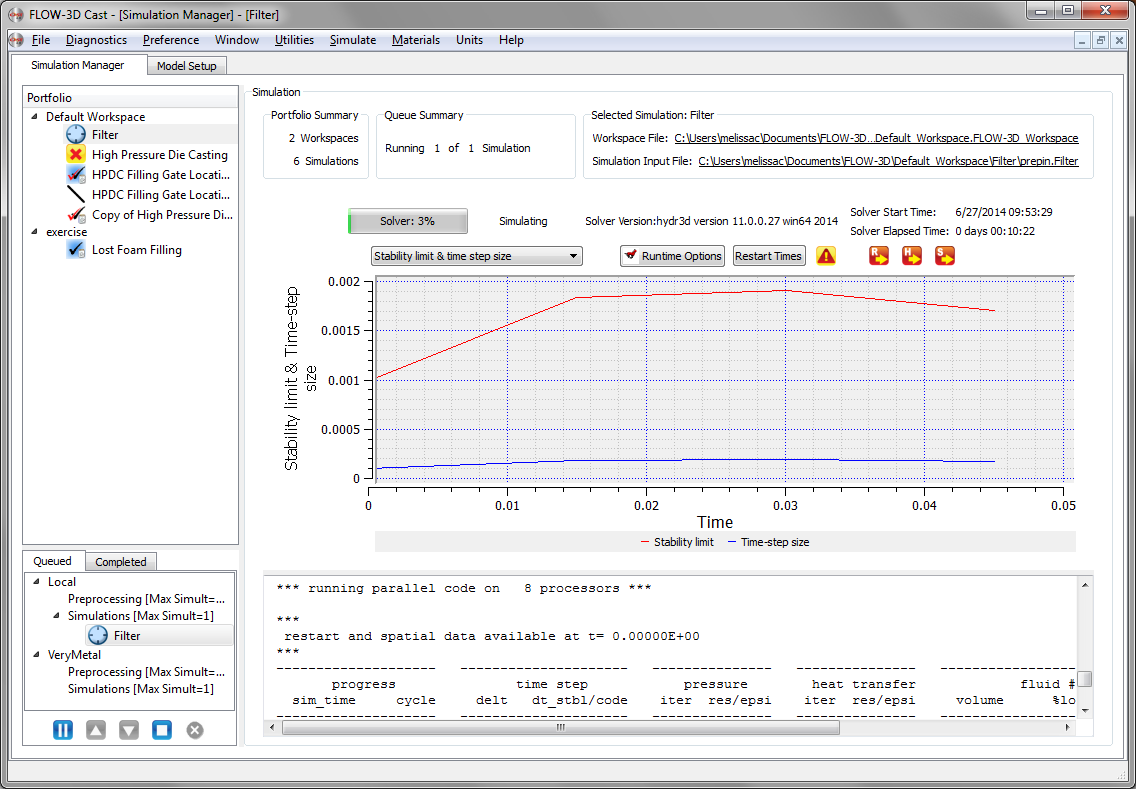1136x789 pixels.
Task: Select High Pressure Die Casting simulation
Action: 159,154
